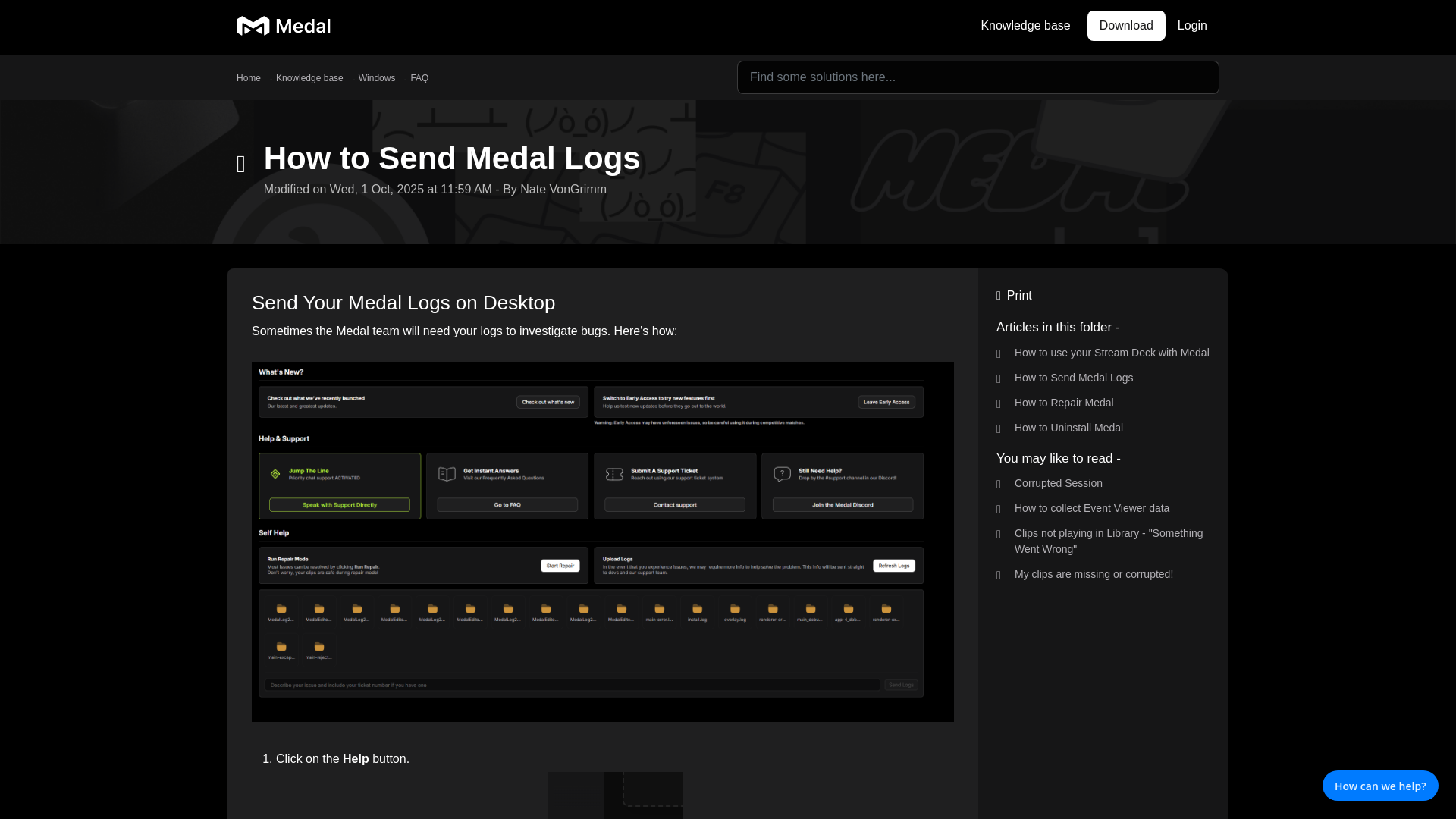Click icon next to 'How to Repair Medal'
1456x819 pixels.
(999, 404)
